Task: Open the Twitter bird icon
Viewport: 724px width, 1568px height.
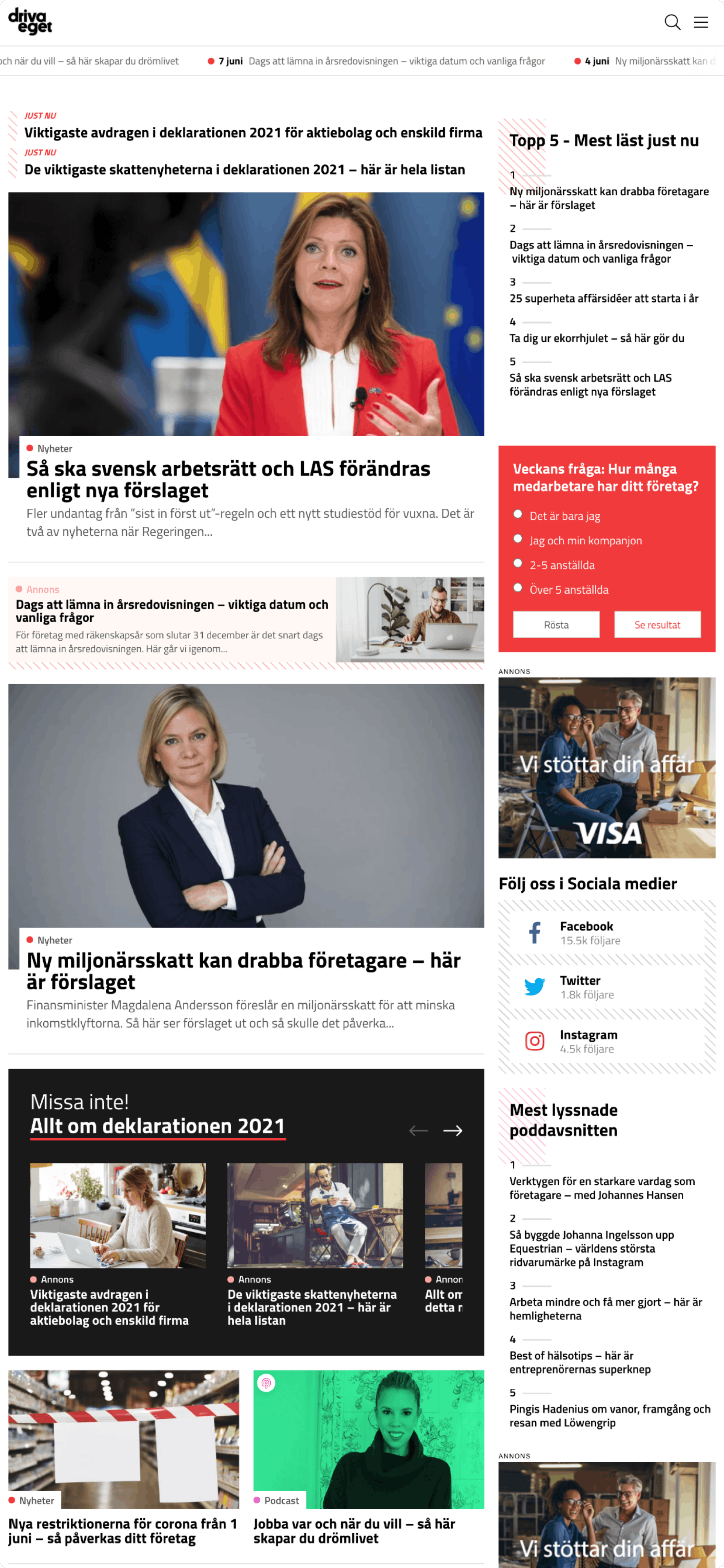Action: 535,987
